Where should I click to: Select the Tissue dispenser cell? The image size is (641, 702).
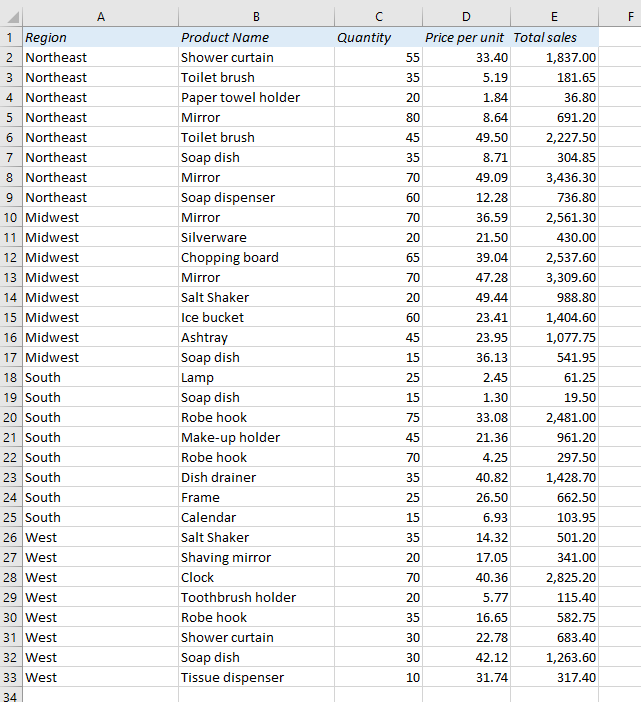point(256,677)
